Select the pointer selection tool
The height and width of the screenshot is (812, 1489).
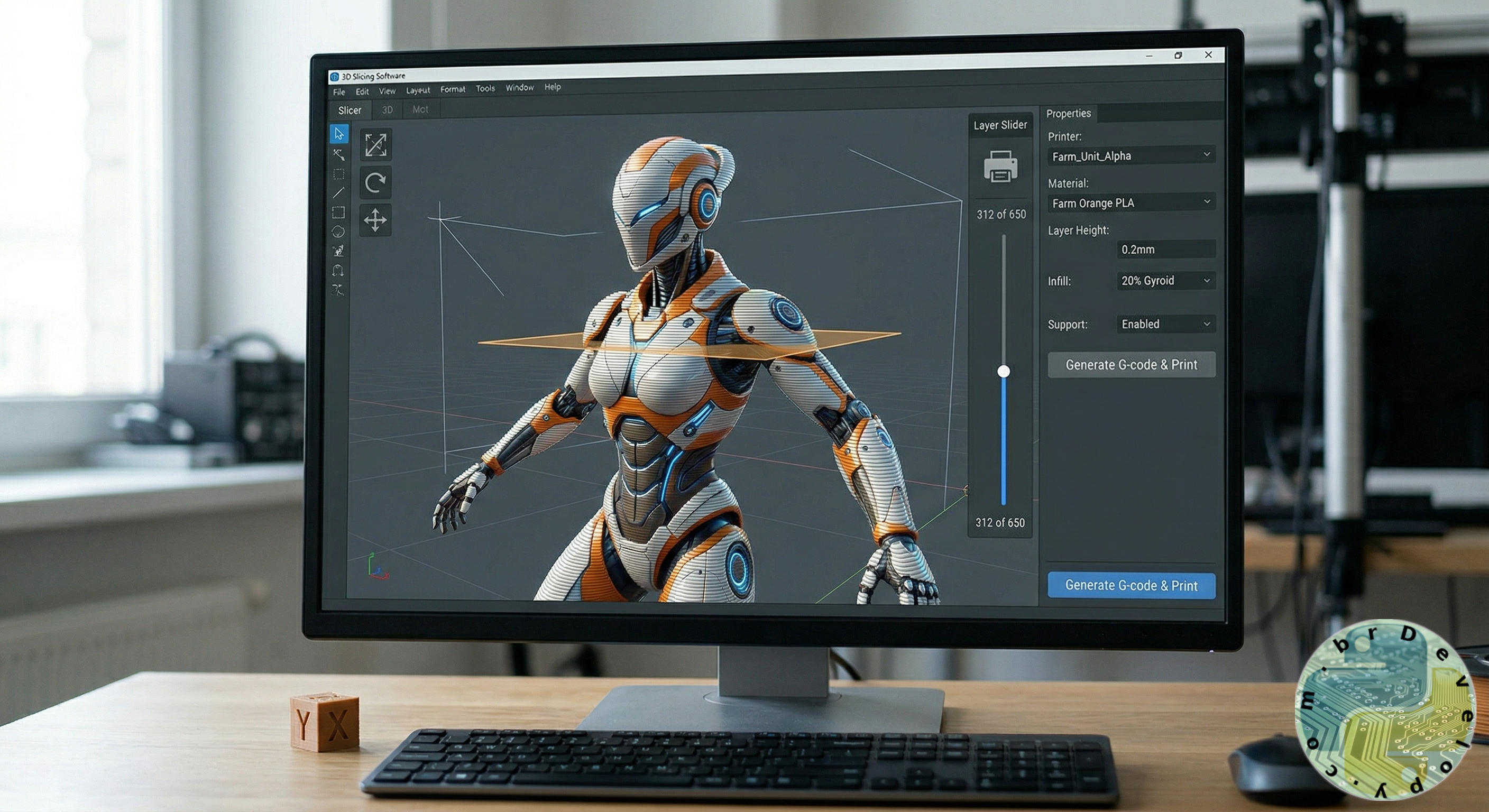[339, 135]
